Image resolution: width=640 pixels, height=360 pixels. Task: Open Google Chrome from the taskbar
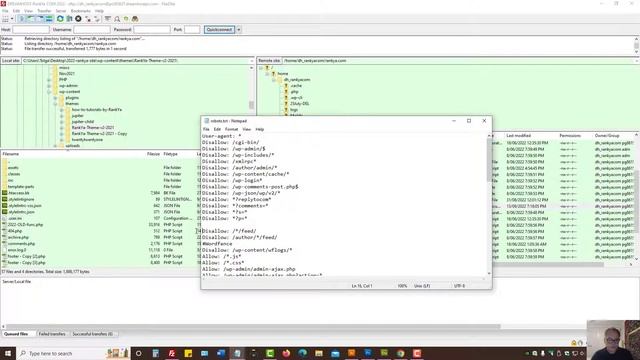[400, 353]
